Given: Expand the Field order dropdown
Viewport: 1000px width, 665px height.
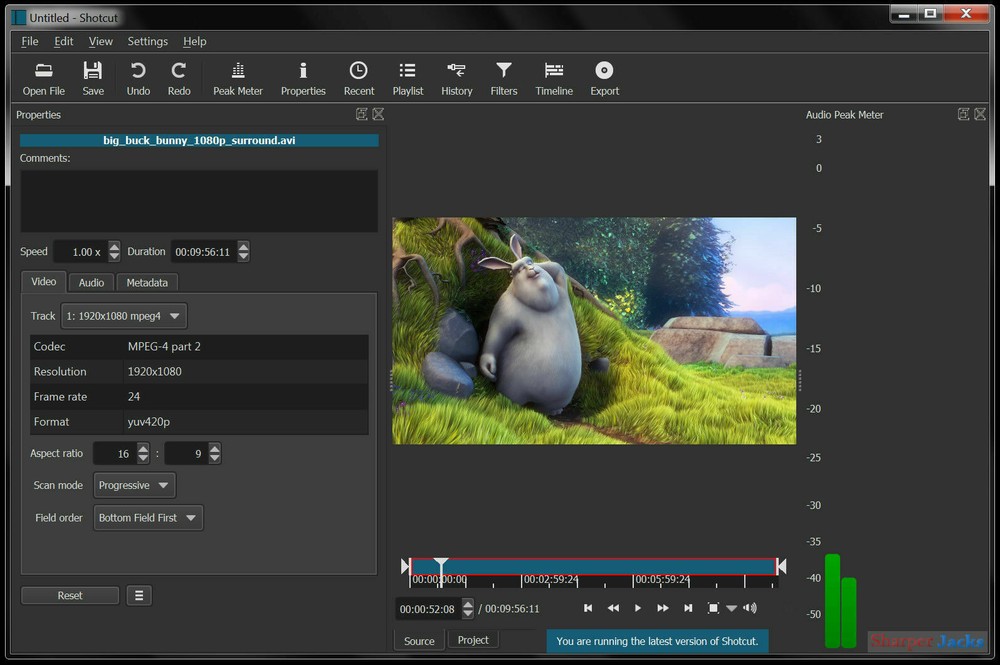Looking at the screenshot, I should click(x=148, y=517).
